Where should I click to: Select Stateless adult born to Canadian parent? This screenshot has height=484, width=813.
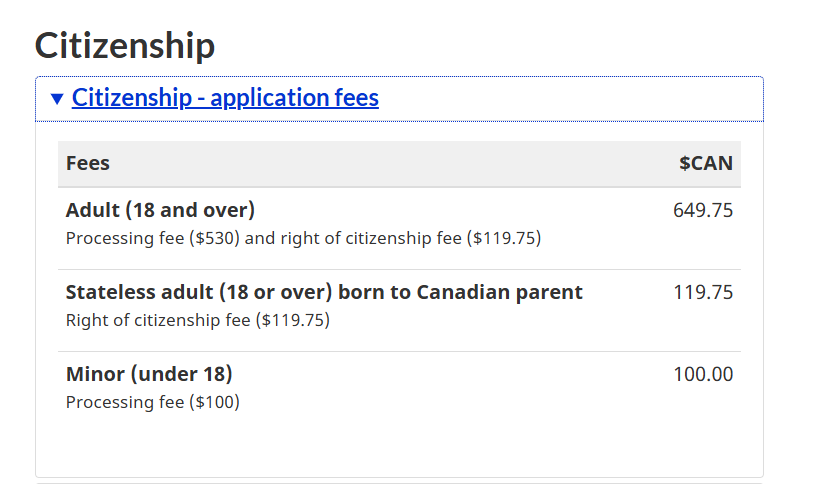pos(324,292)
